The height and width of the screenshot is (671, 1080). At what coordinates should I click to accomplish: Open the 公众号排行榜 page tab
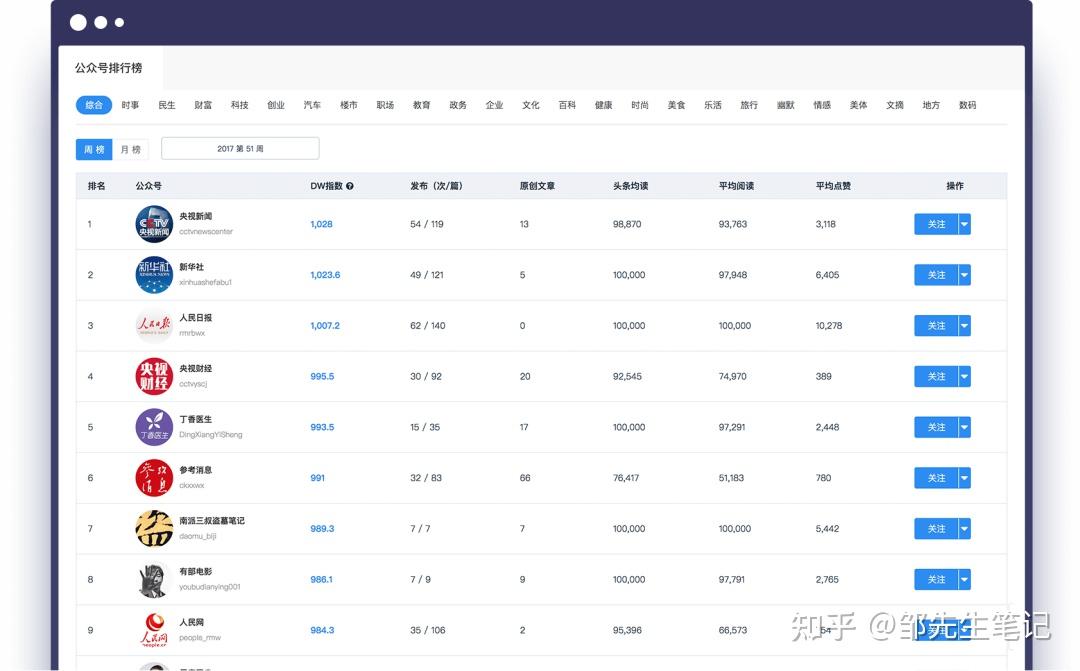coord(109,68)
